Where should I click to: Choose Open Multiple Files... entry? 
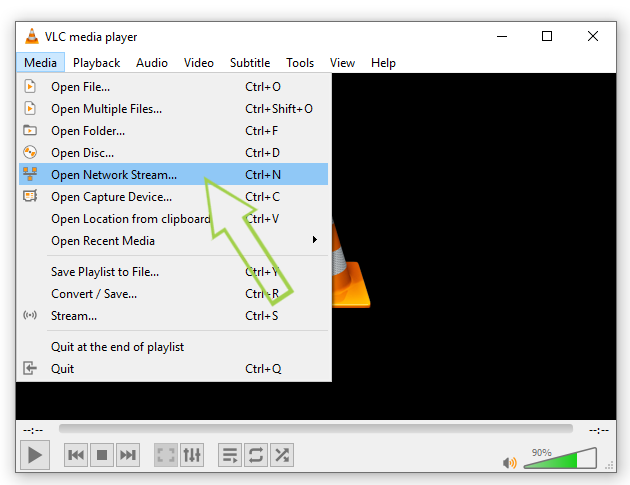(174, 108)
